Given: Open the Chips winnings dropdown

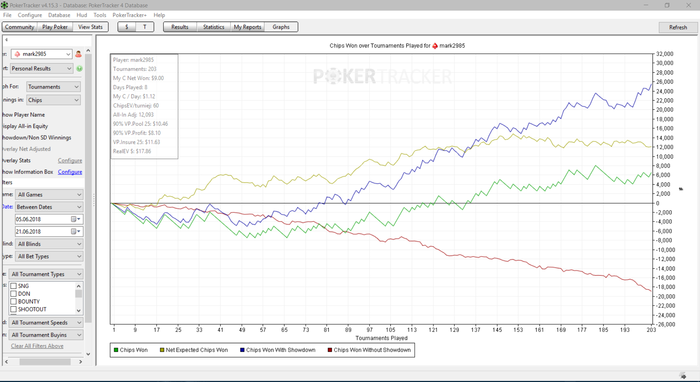Looking at the screenshot, I should click(x=53, y=100).
